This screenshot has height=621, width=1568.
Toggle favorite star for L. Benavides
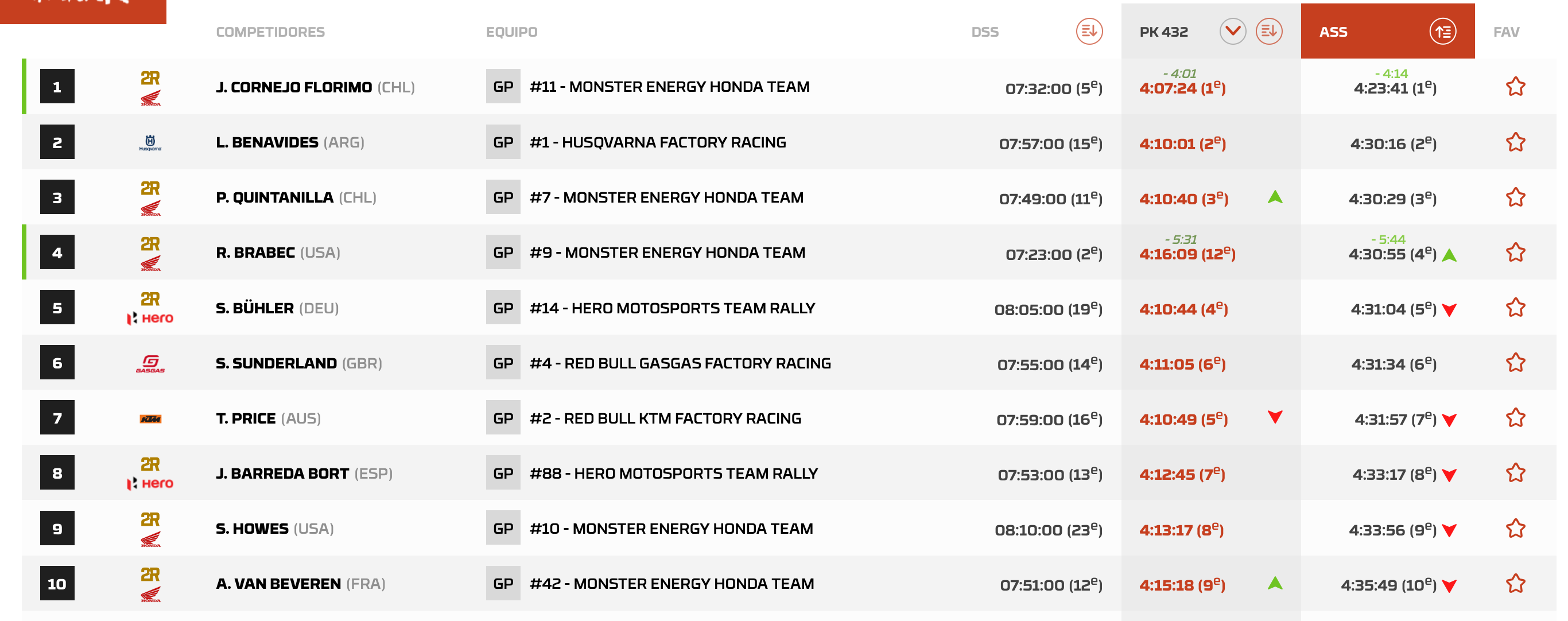coord(1515,142)
